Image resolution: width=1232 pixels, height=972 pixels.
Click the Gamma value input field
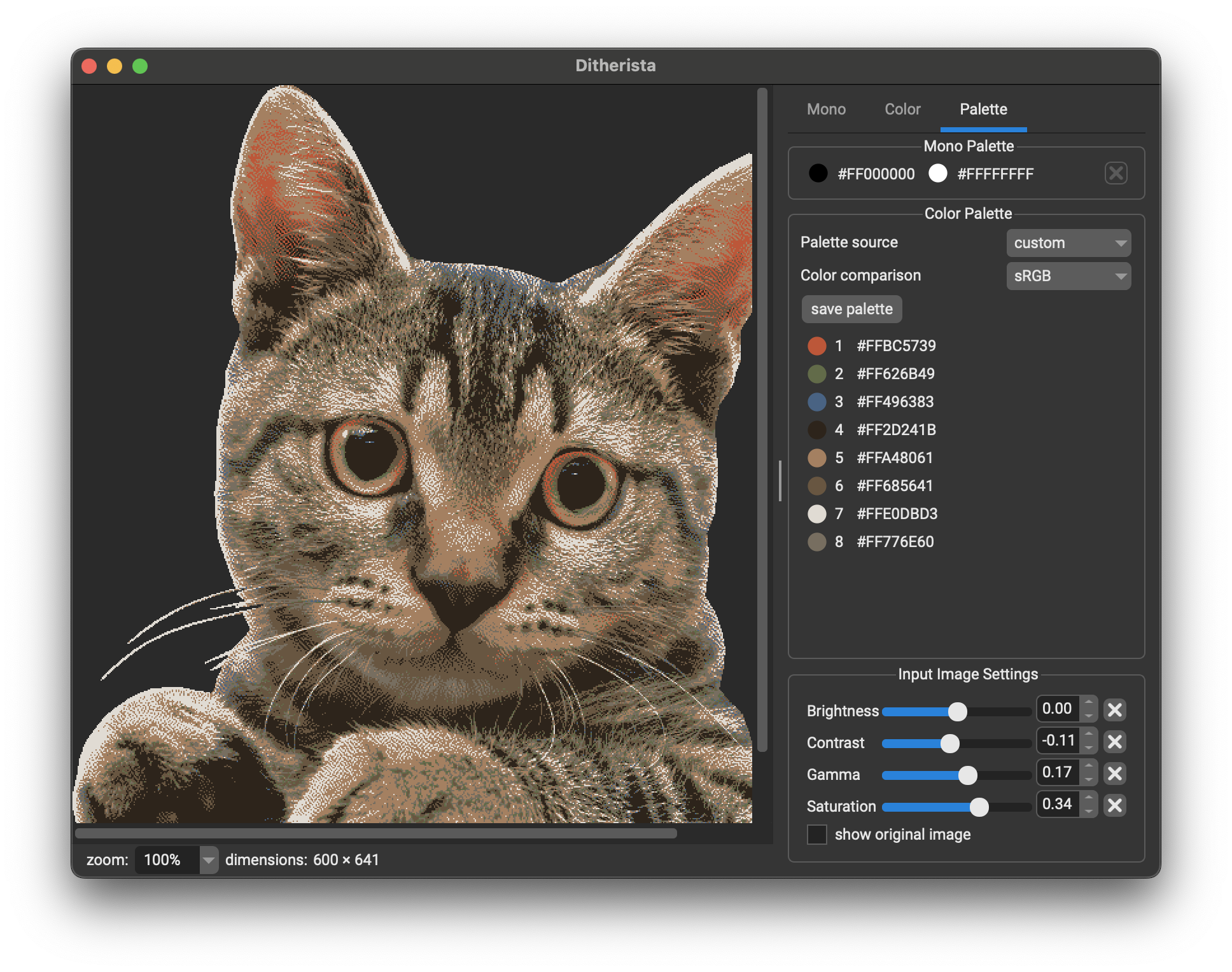(x=1058, y=772)
